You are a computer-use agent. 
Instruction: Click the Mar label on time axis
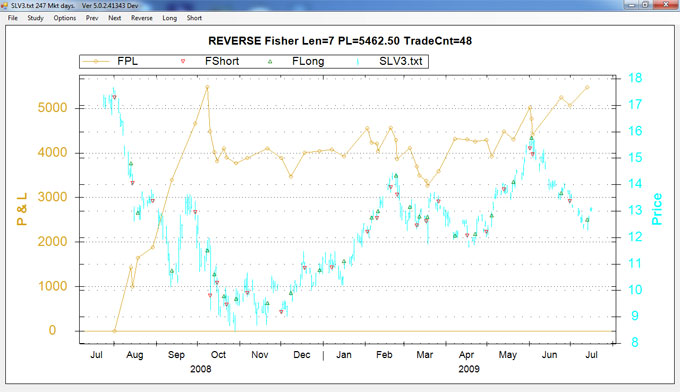(x=425, y=355)
